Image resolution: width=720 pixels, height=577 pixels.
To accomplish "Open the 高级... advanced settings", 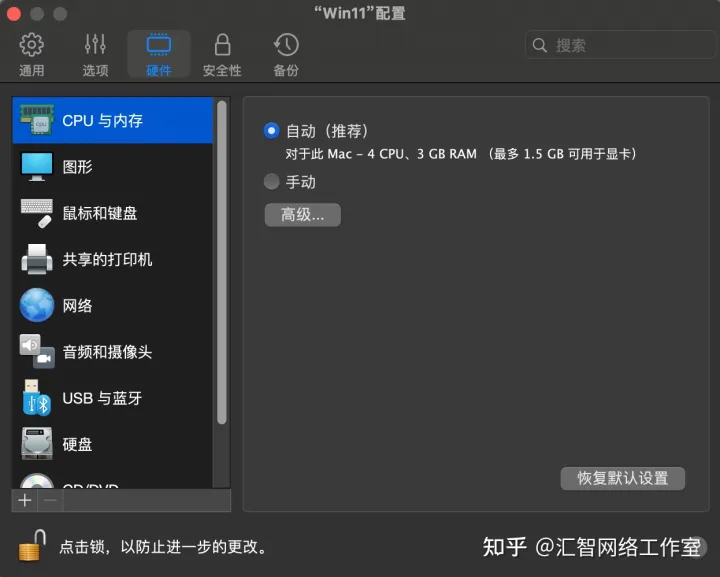I will [x=303, y=215].
